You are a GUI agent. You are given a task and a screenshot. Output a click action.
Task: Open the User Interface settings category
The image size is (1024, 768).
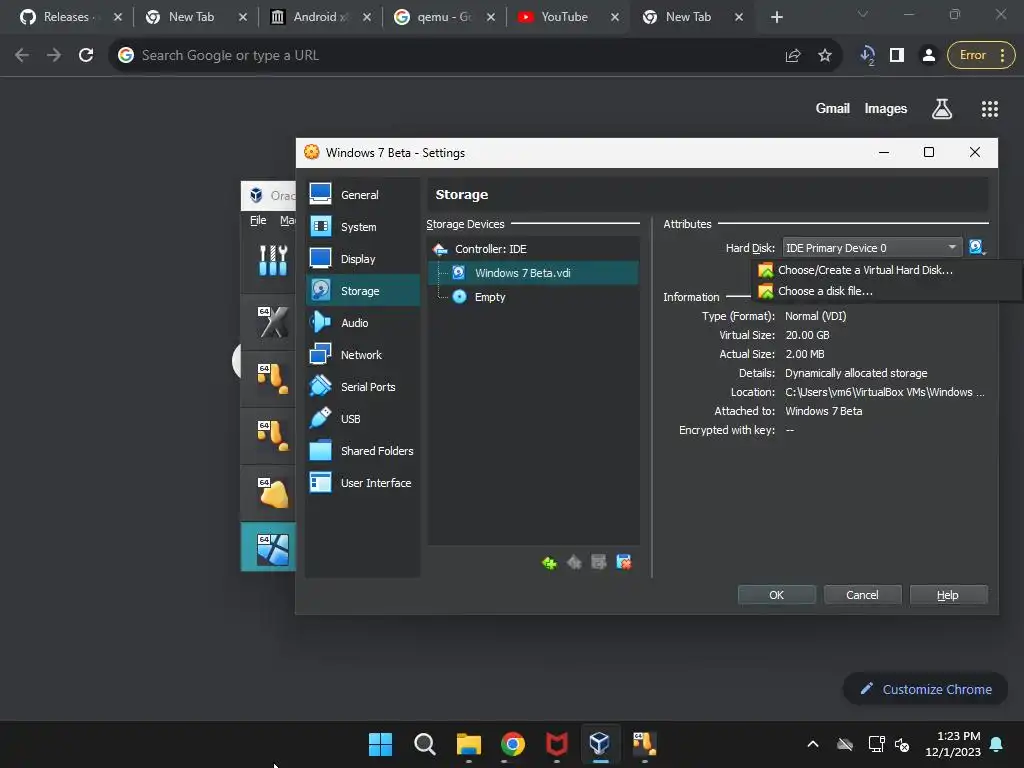click(362, 483)
